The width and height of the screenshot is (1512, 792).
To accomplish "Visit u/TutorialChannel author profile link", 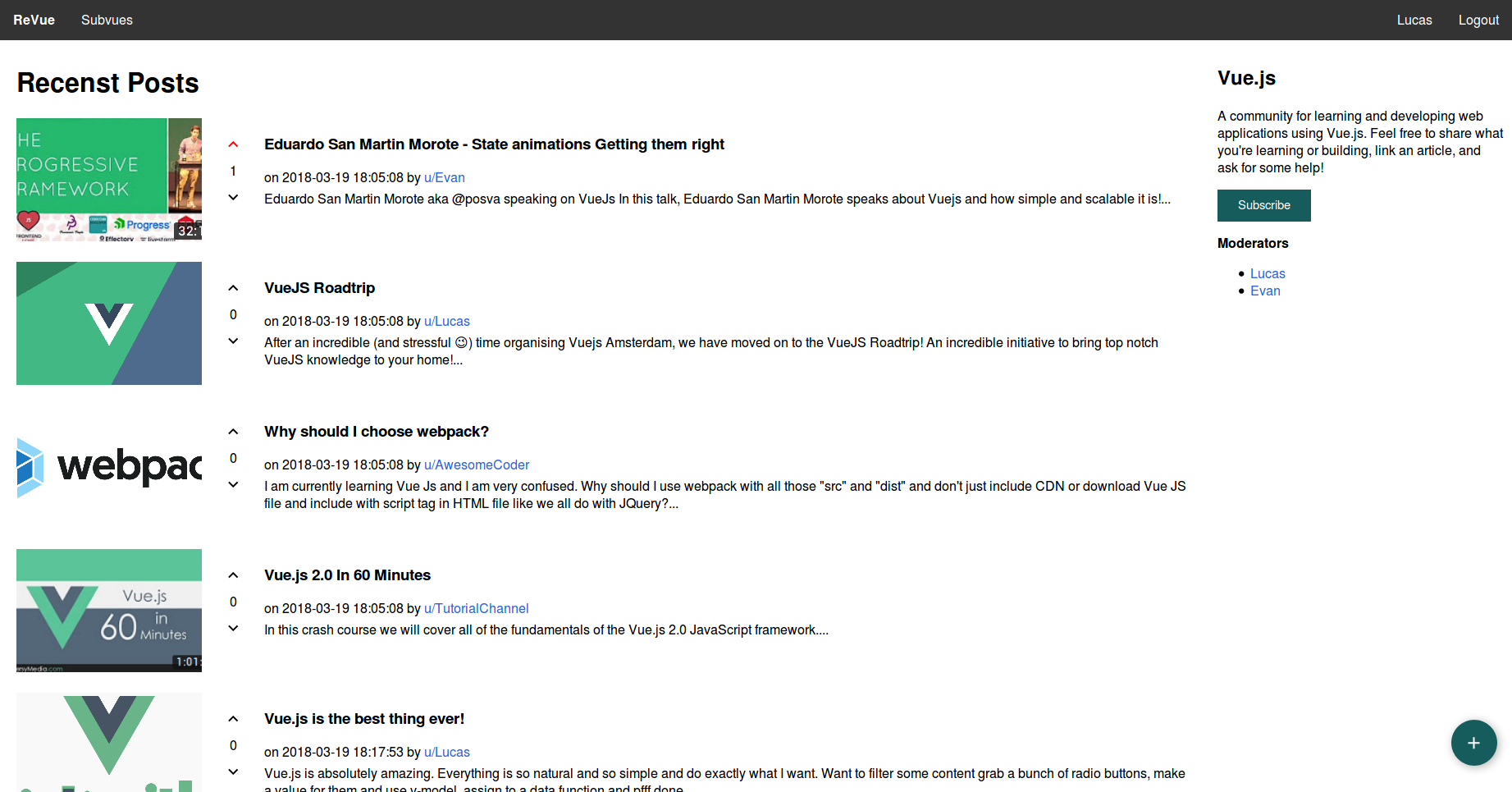I will click(x=477, y=608).
